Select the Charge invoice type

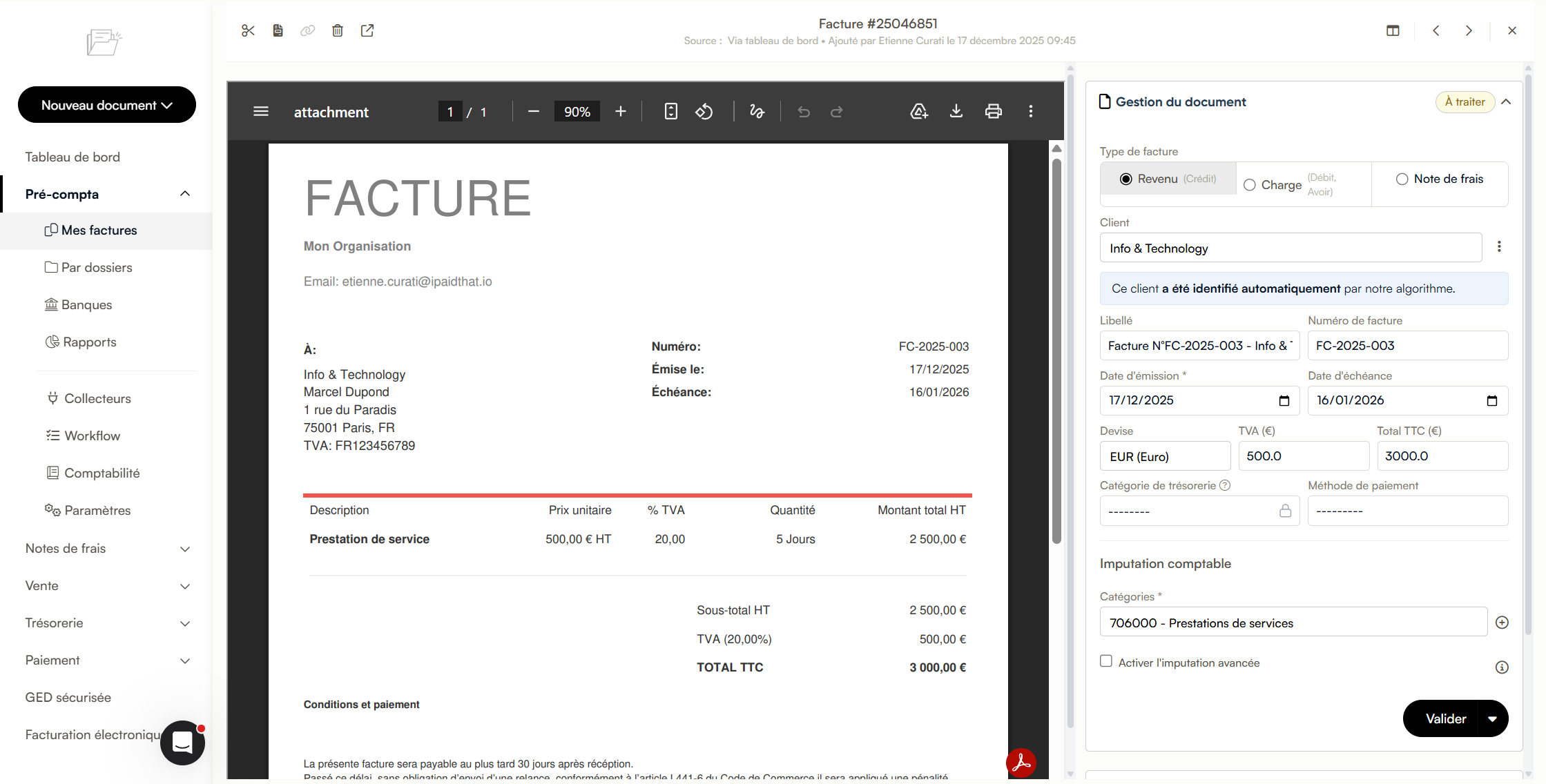pyautogui.click(x=1250, y=185)
